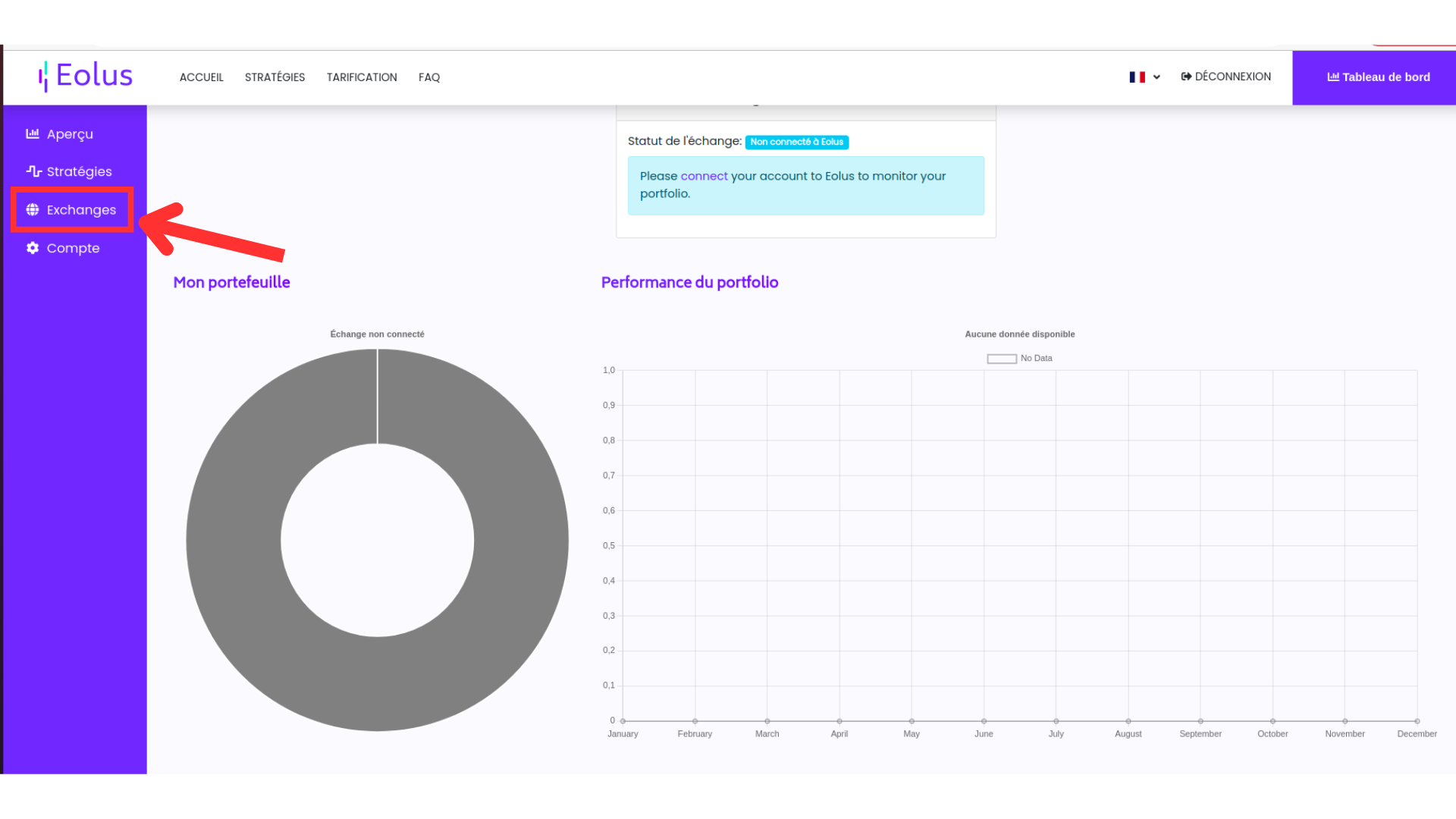Click the 'Aucune donnée disponible' chart title

click(x=1019, y=334)
